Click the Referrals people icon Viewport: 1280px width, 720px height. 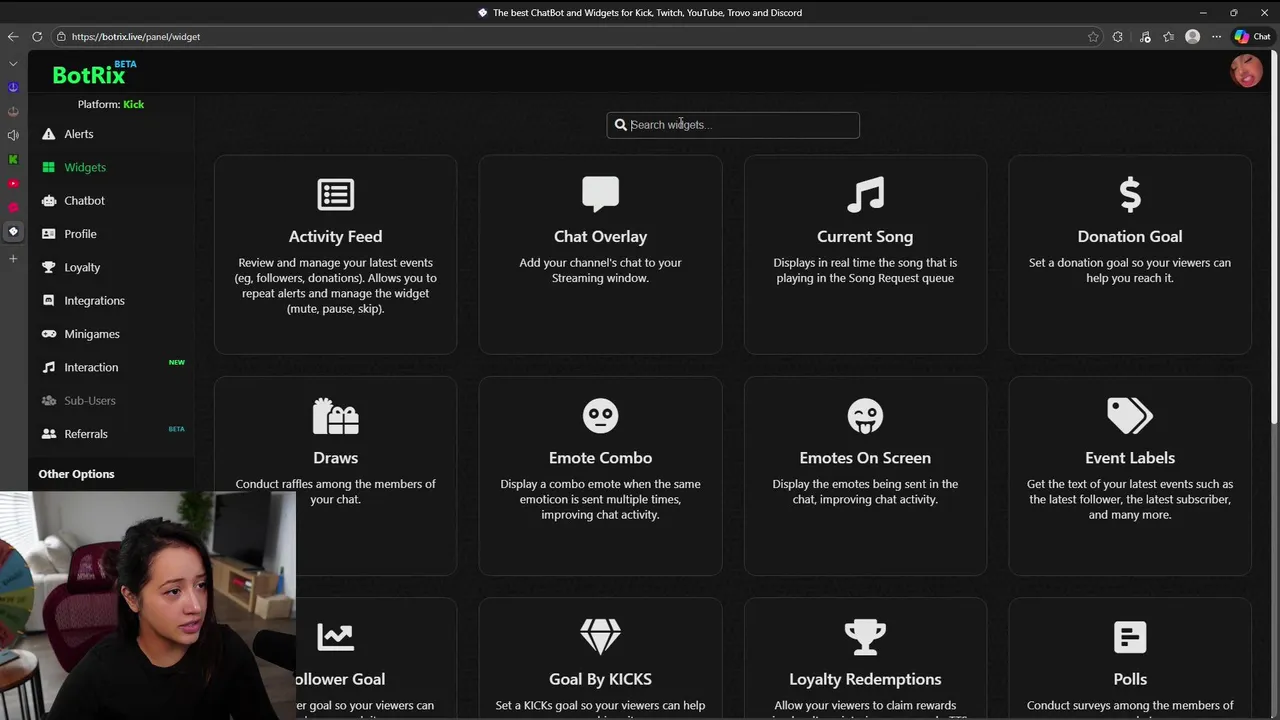pos(48,434)
